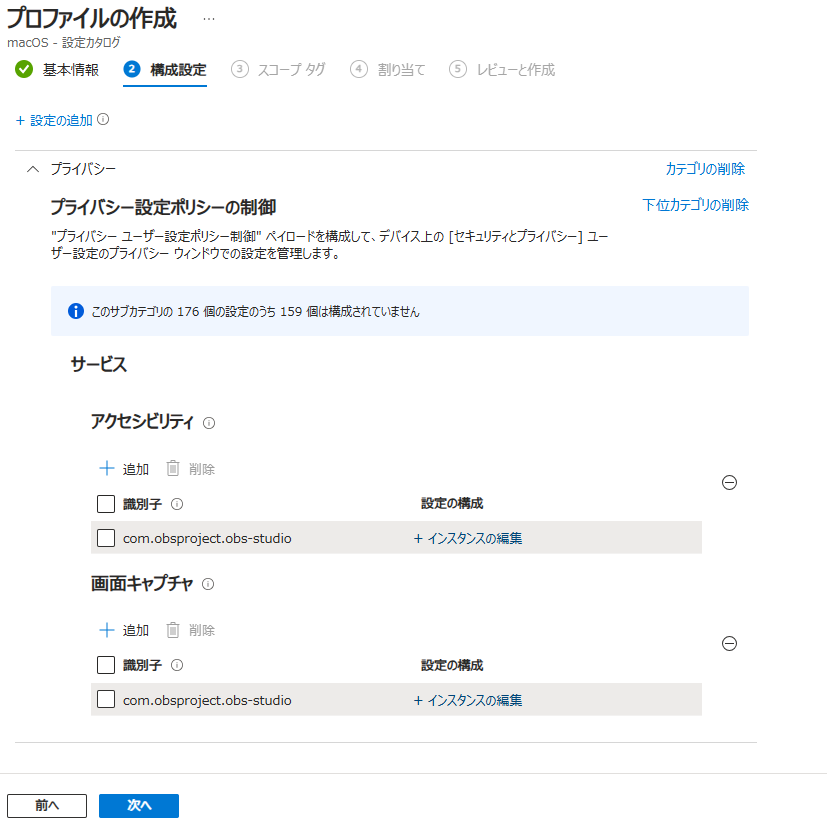Click plus 追加 under アクセシビリティ

coord(124,469)
